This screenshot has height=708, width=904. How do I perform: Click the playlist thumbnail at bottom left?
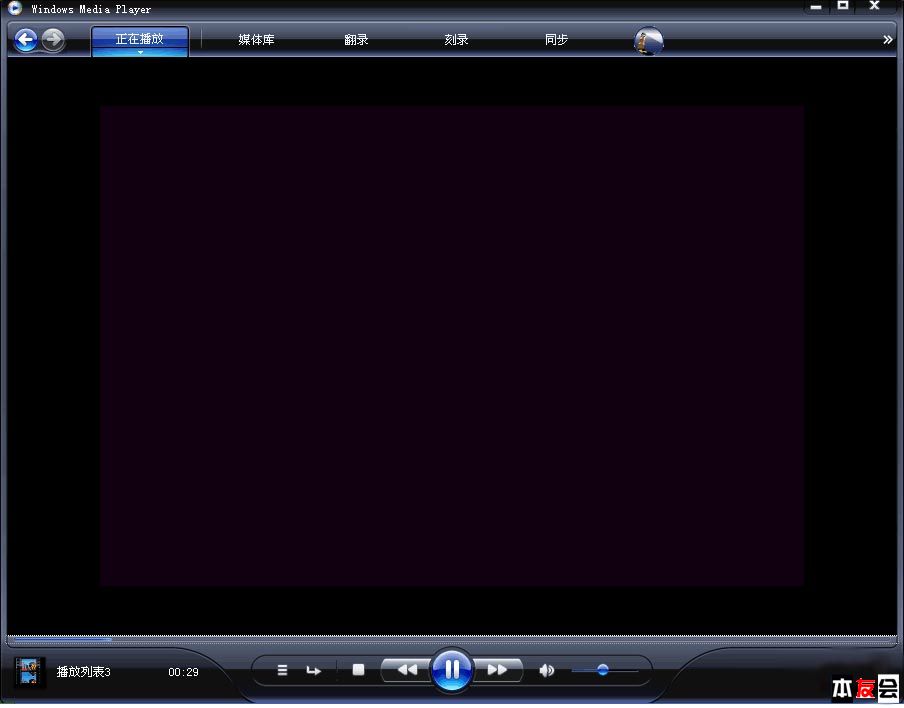click(28, 672)
